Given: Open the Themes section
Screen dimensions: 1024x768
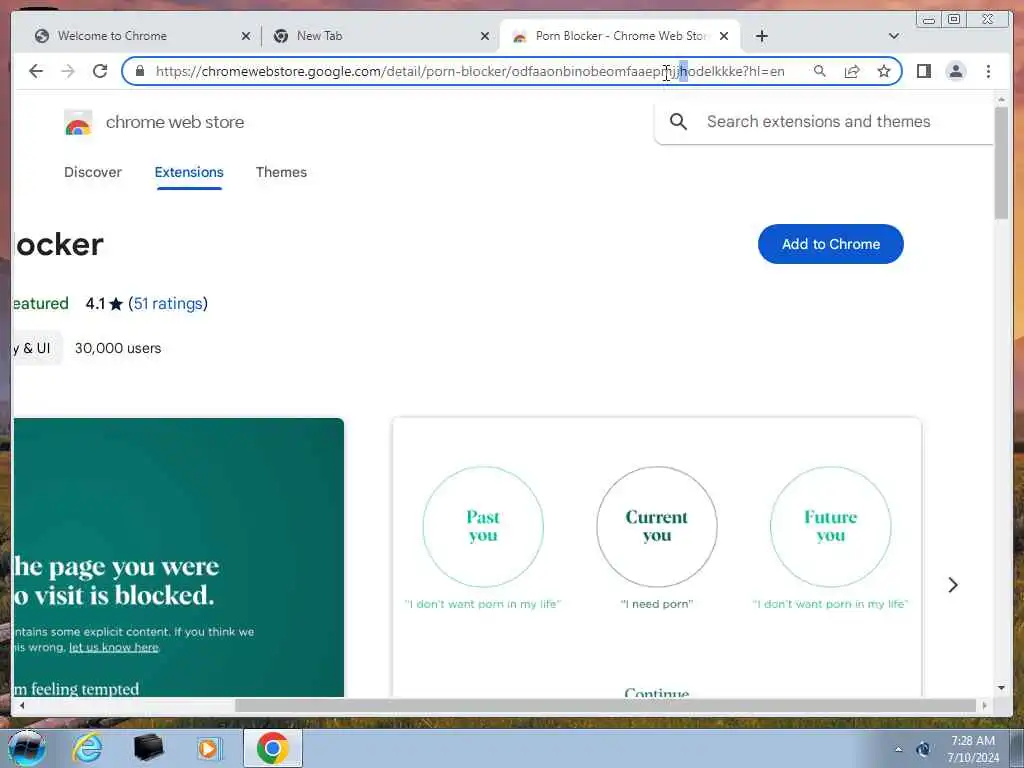Looking at the screenshot, I should tap(281, 172).
